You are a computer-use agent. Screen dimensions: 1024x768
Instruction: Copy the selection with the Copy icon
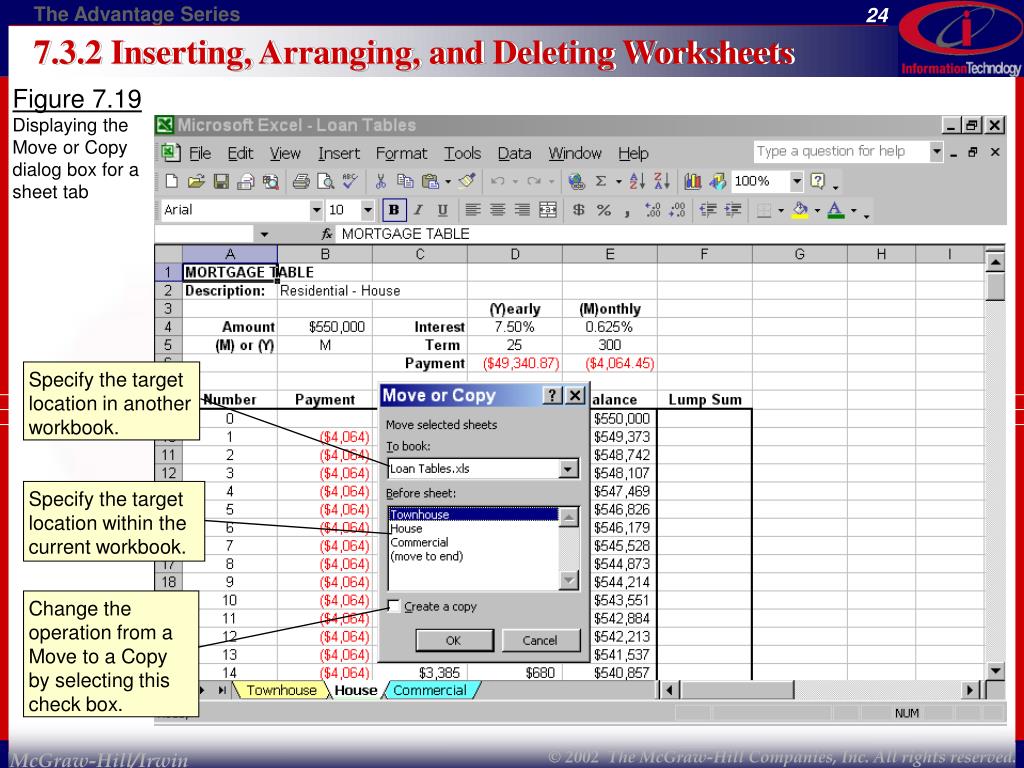pyautogui.click(x=406, y=182)
